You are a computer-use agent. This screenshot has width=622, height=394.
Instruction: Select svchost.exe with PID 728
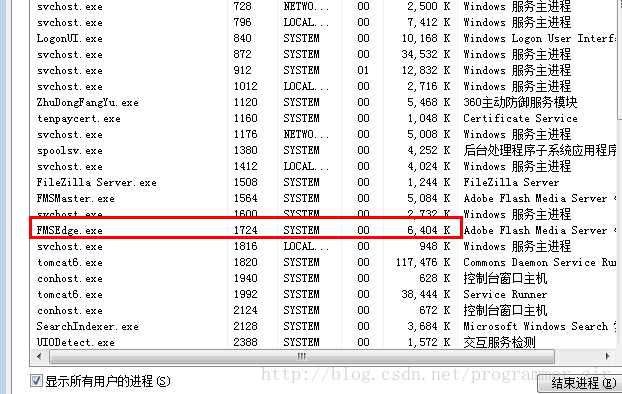[x=69, y=7]
